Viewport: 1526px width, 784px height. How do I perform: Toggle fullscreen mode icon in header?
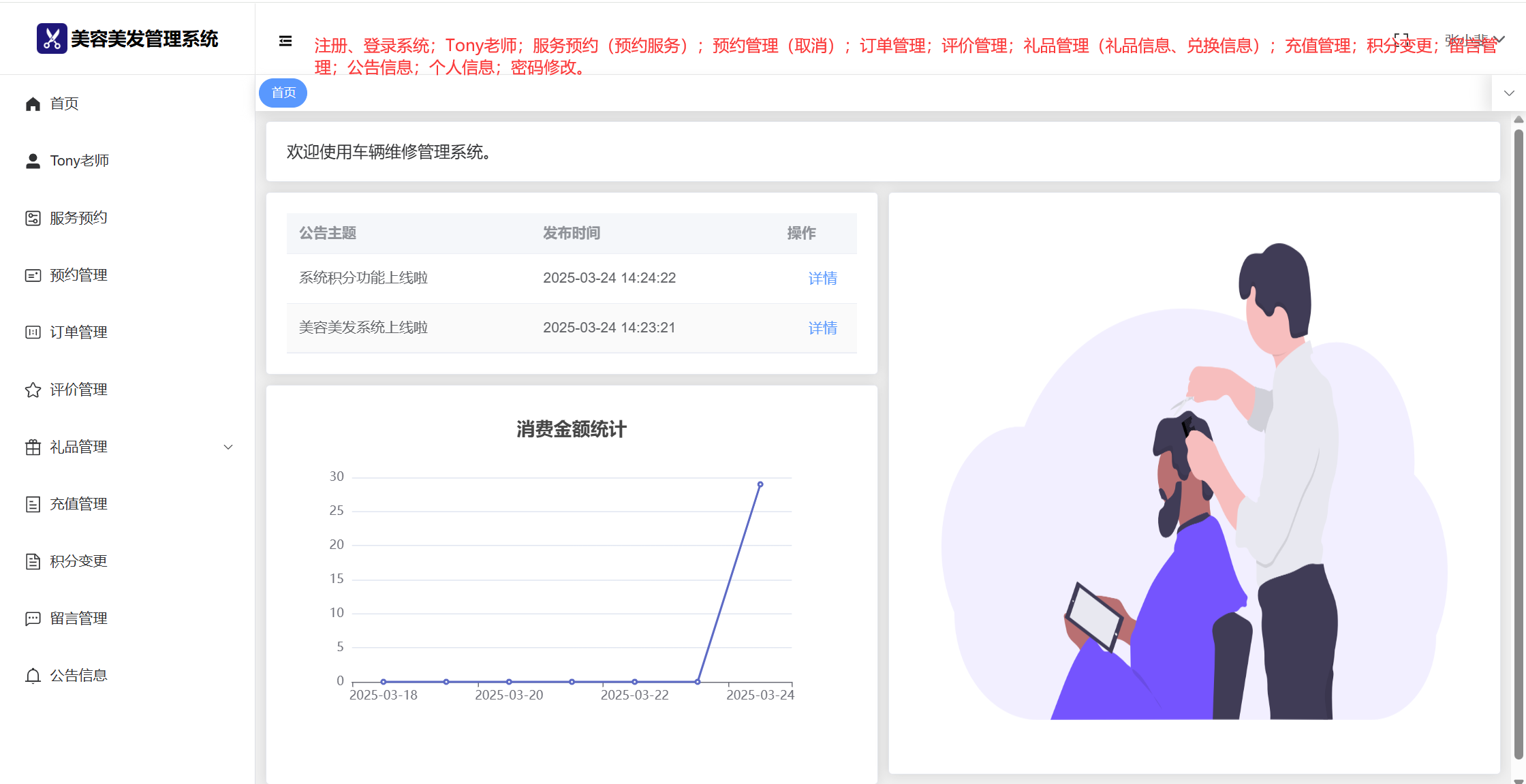[1401, 40]
